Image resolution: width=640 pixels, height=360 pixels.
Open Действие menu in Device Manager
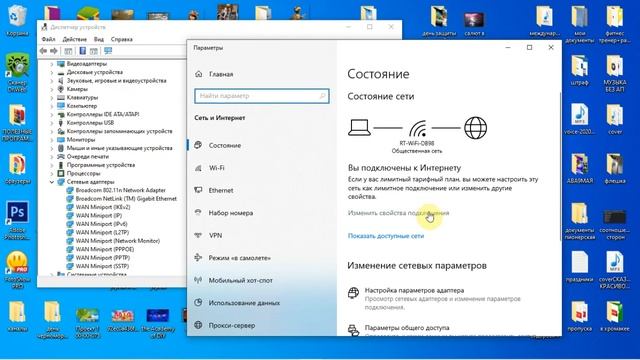click(x=74, y=39)
